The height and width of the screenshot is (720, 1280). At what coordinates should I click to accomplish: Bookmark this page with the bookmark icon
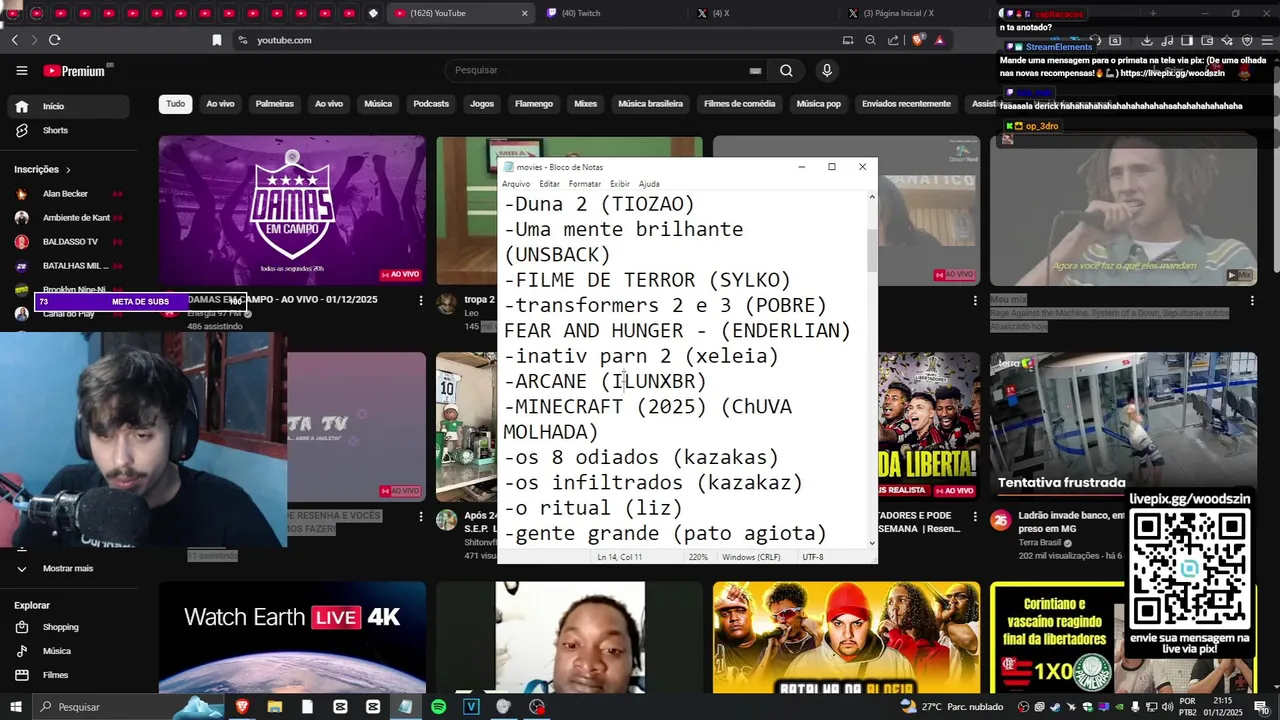(x=216, y=40)
